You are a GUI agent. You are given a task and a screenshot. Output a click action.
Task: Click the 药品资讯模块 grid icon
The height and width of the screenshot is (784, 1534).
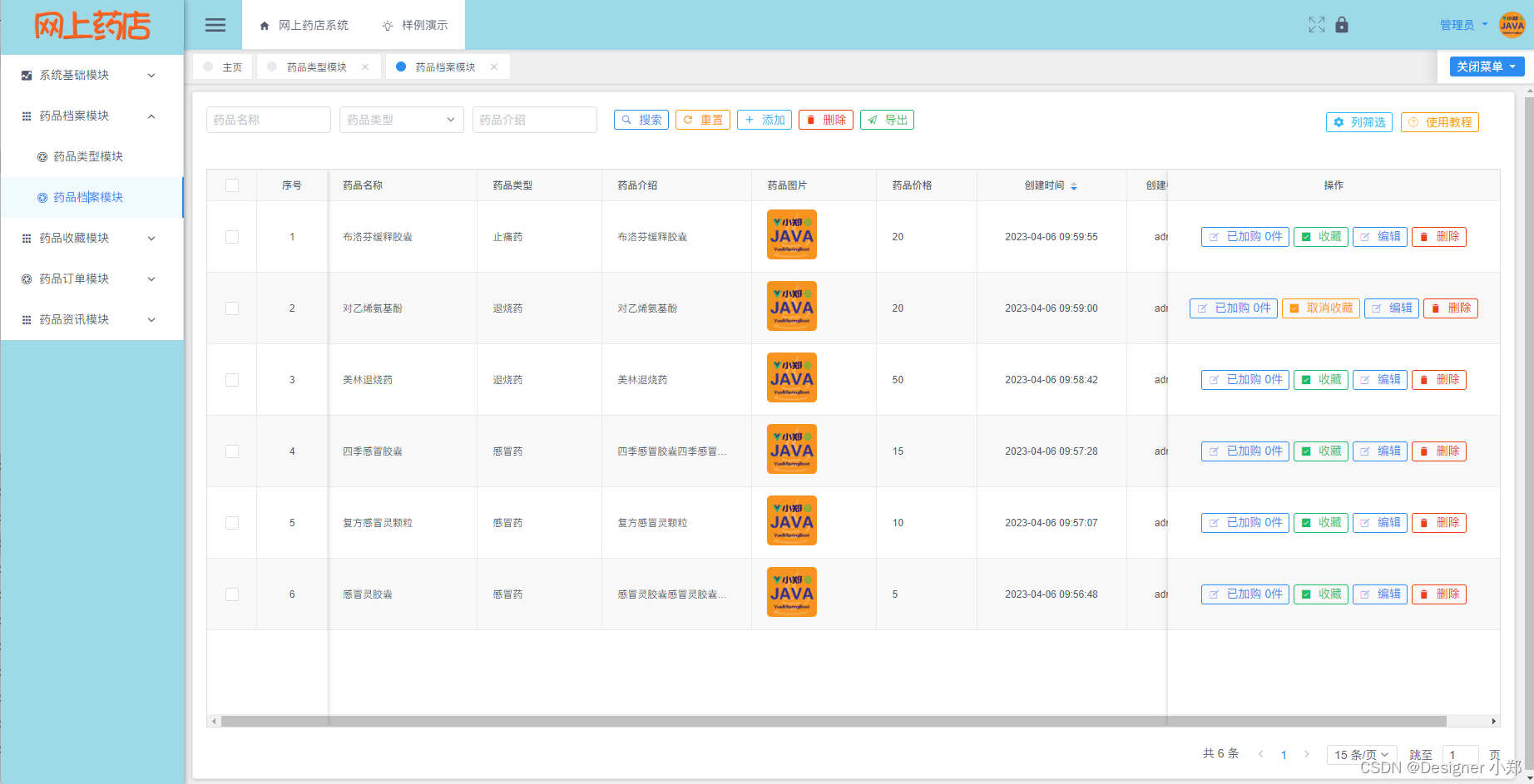click(x=27, y=320)
